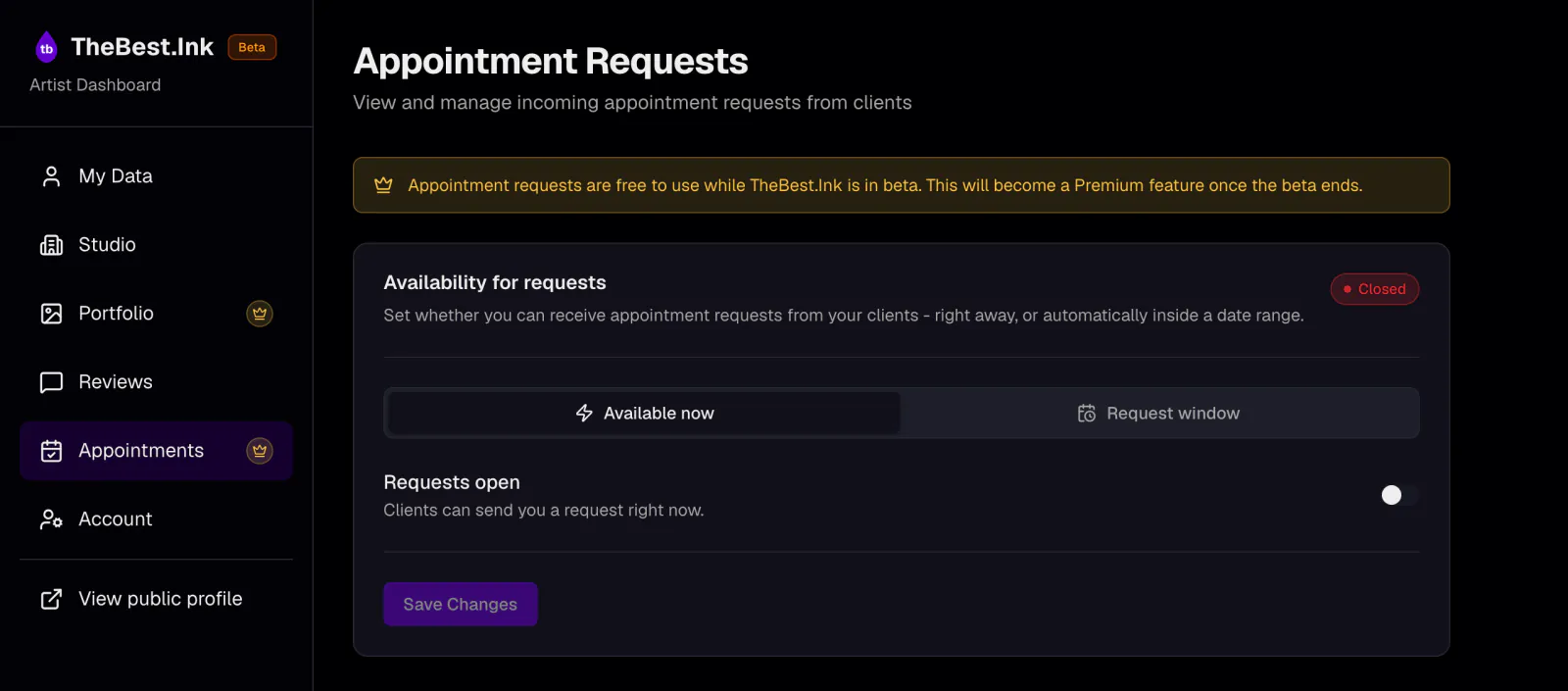
Task: Click the beta notice about Premium feature
Action: pos(902,185)
